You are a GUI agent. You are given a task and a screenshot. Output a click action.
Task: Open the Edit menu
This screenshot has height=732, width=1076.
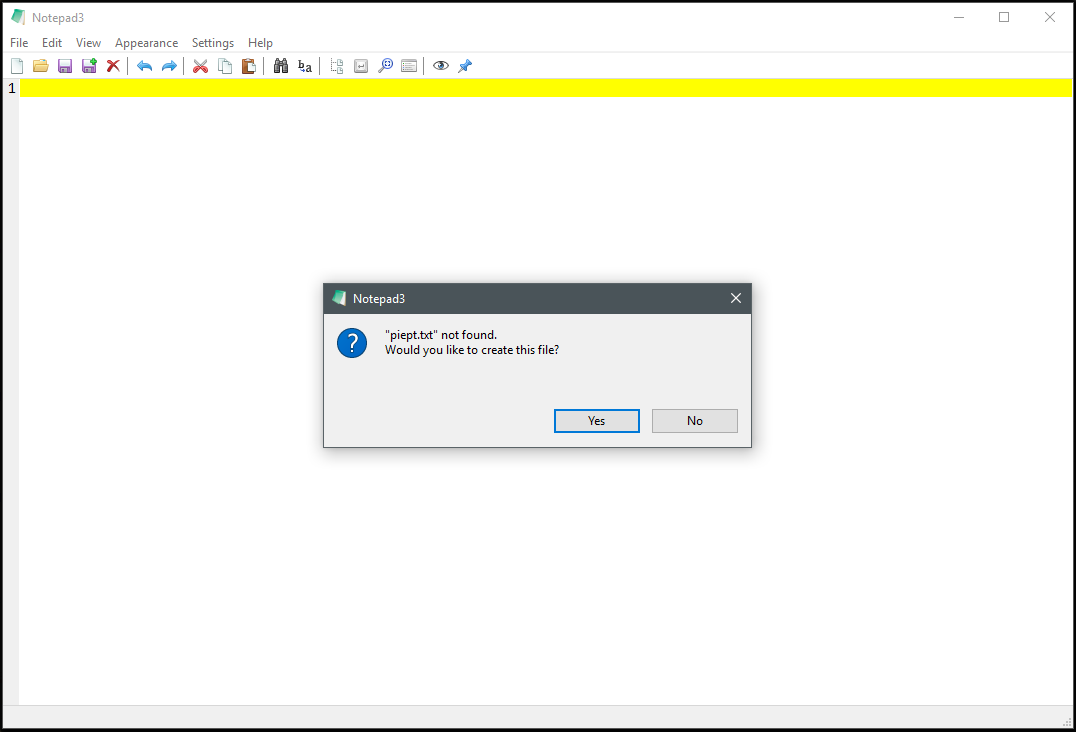[52, 43]
